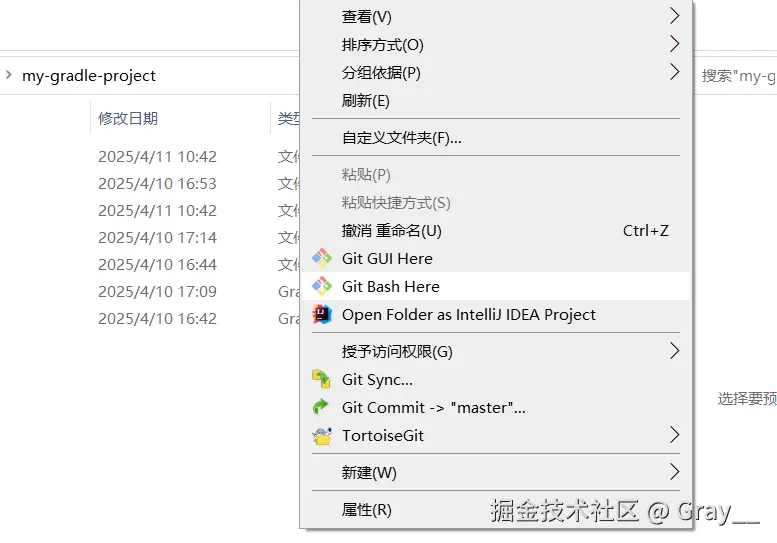This screenshot has height=543, width=777.
Task: Click the TortoiseGit turtle icon
Action: click(x=322, y=435)
